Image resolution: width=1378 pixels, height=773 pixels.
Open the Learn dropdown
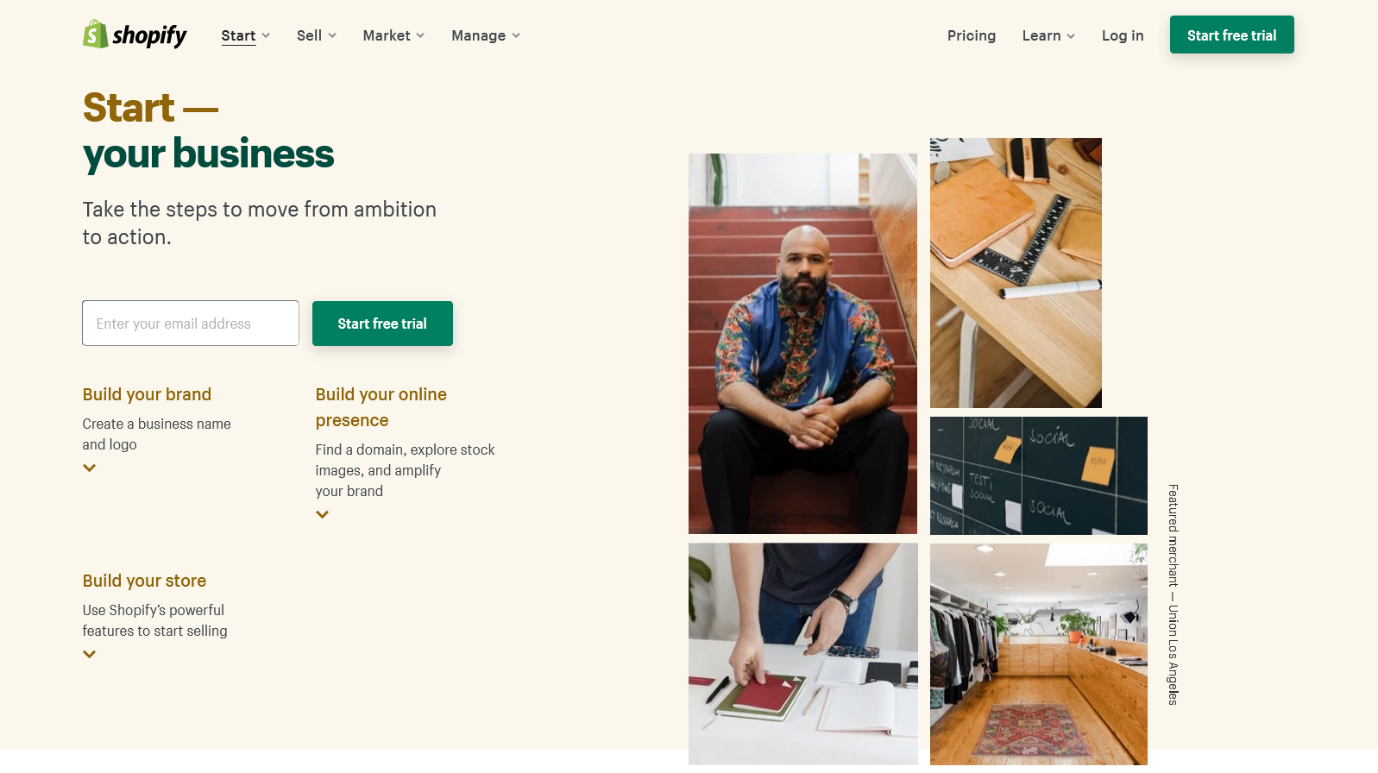click(1048, 35)
